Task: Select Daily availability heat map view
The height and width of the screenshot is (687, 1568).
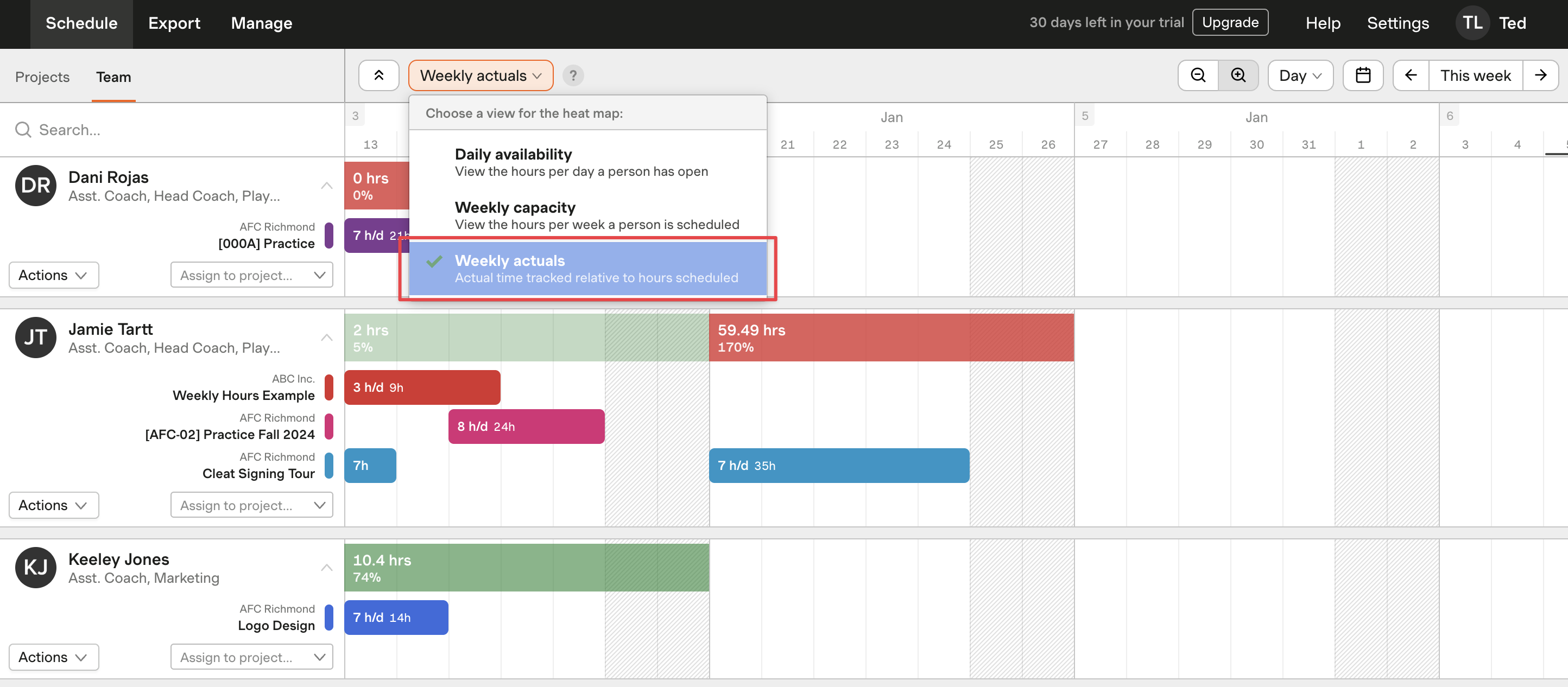Action: pos(587,162)
